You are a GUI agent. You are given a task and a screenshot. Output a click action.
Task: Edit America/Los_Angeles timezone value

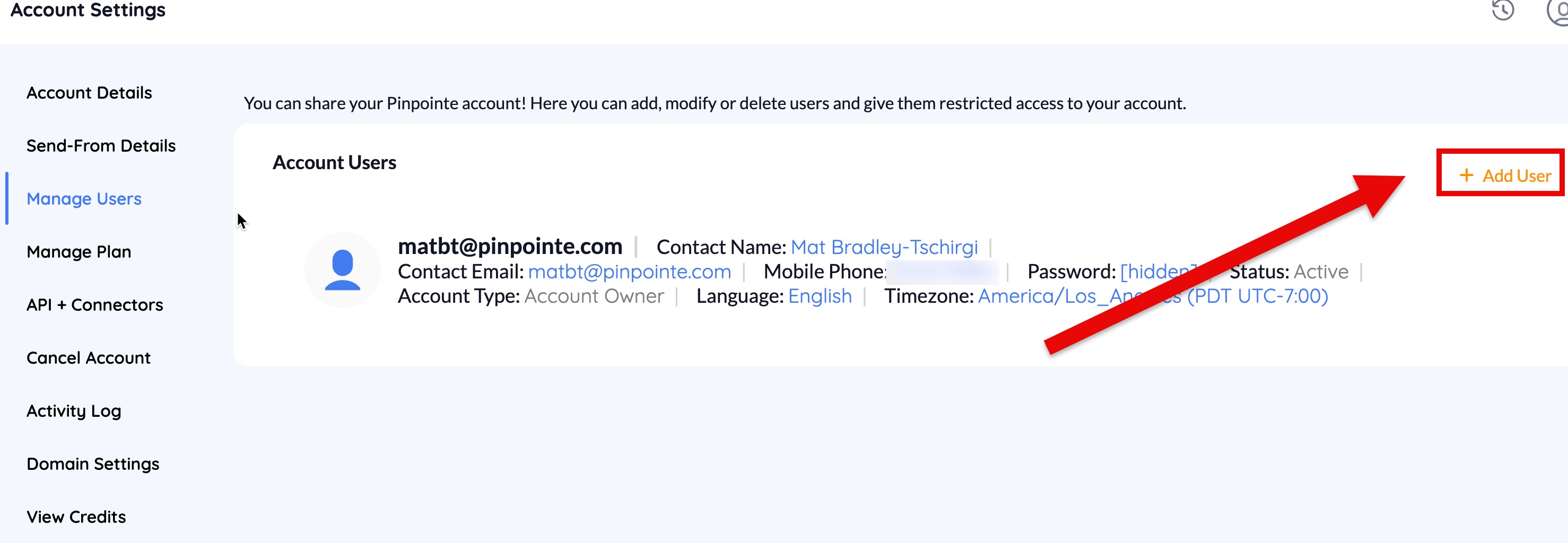point(1153,296)
